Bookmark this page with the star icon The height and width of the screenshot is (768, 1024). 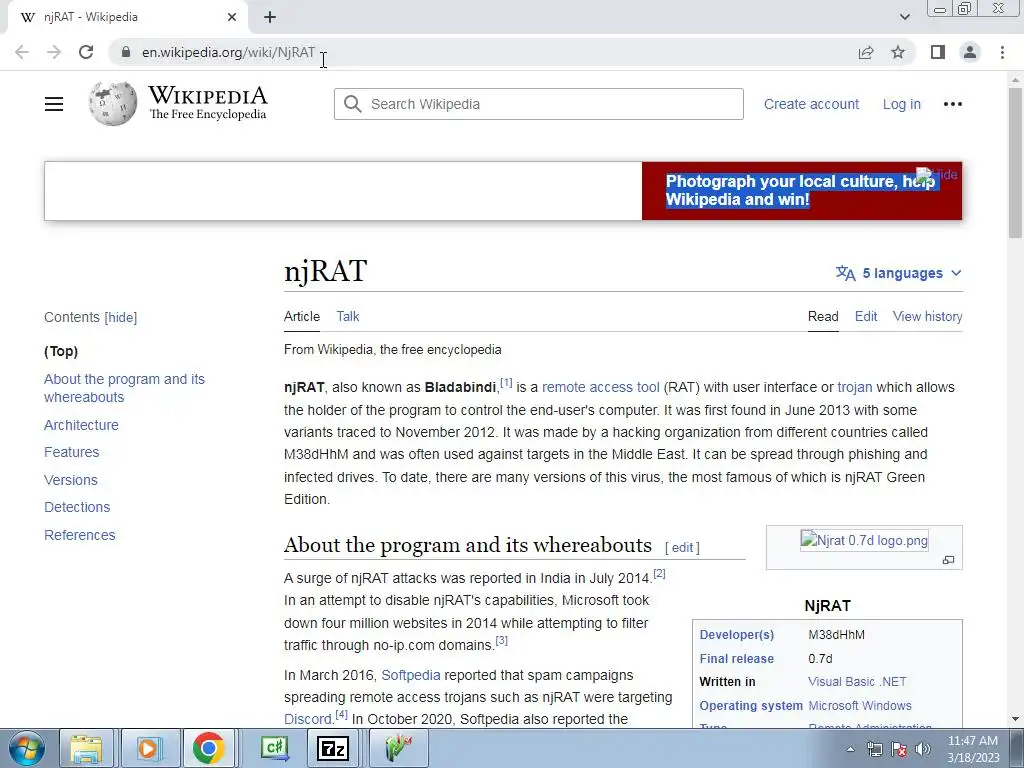[898, 52]
